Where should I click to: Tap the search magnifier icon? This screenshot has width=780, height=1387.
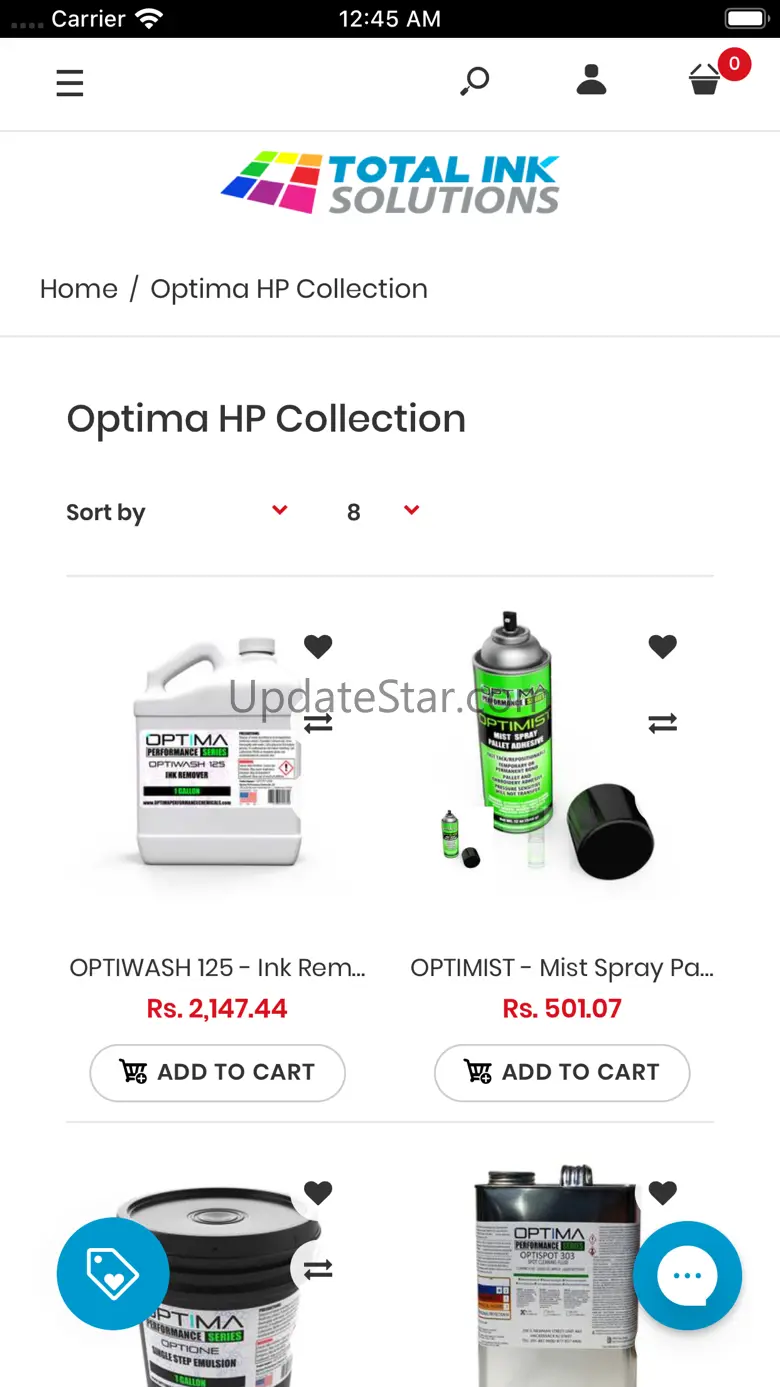click(x=475, y=81)
